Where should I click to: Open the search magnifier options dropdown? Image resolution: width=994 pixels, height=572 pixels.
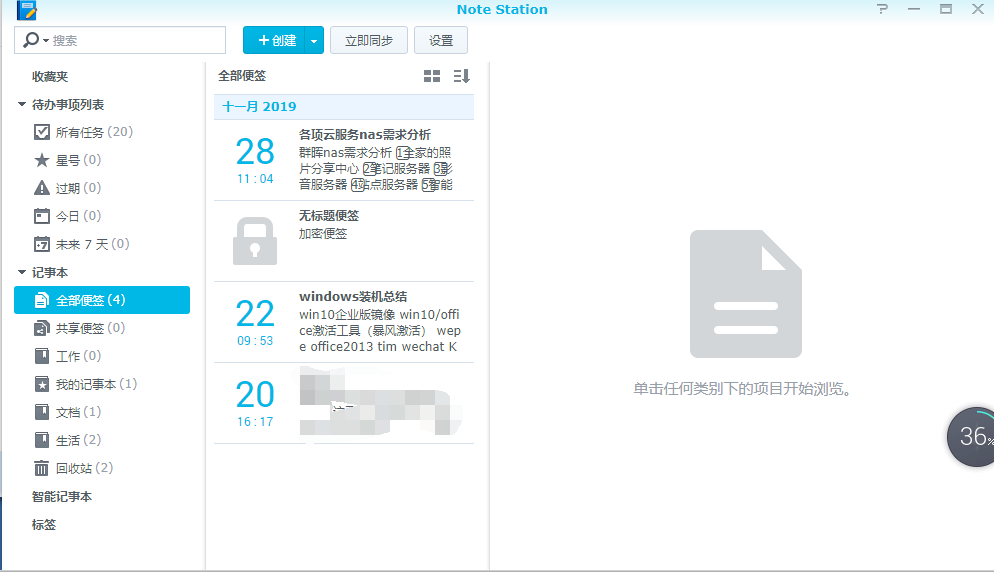tap(37, 40)
